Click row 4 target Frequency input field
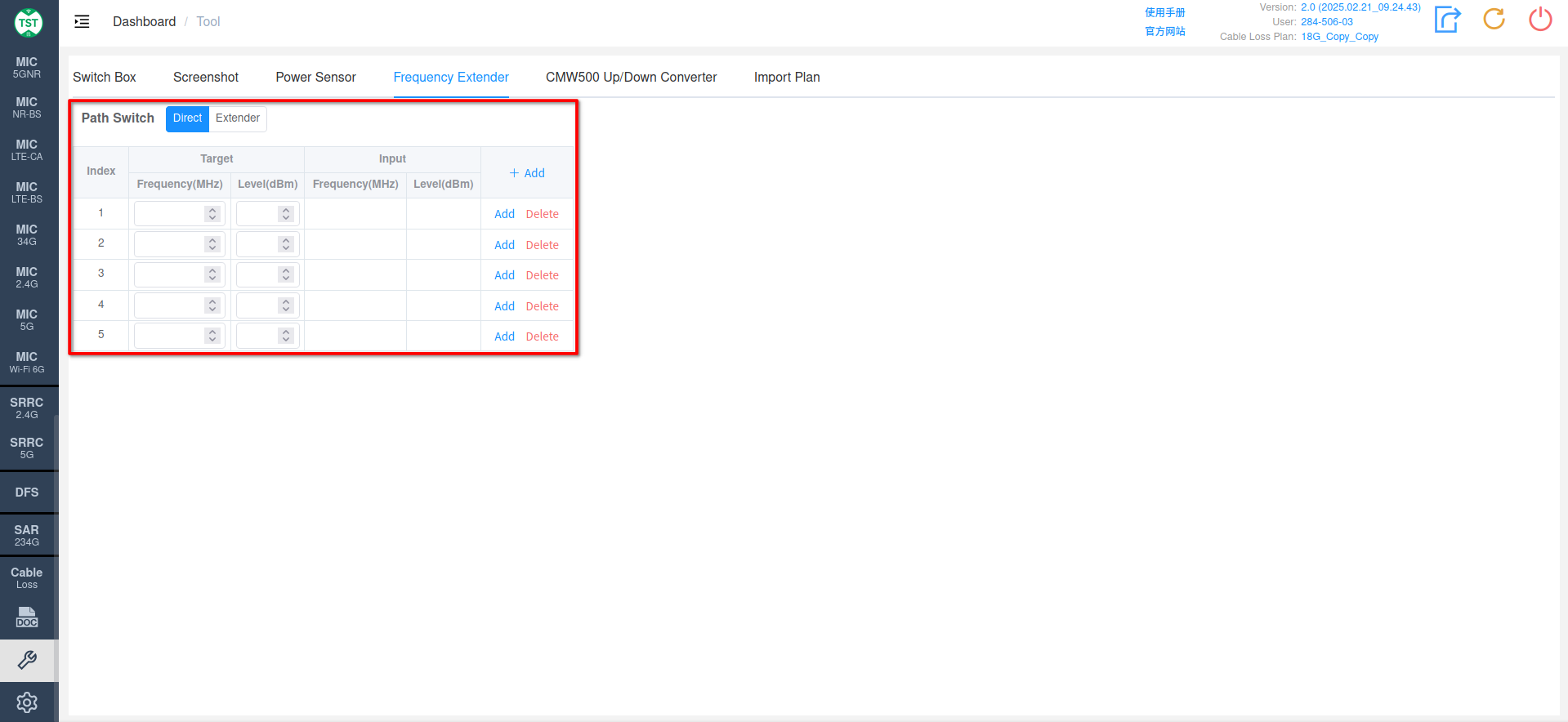Screen dimensions: 1568x722 (x=180, y=305)
